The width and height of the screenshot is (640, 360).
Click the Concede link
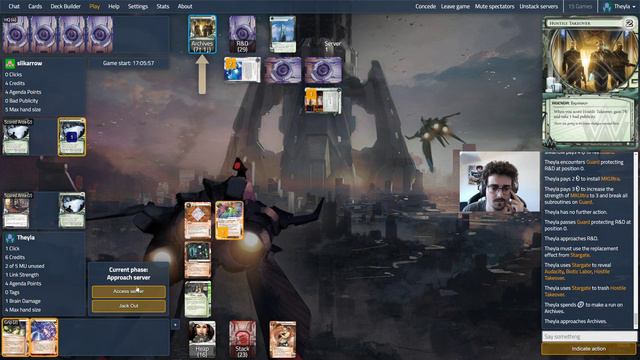click(425, 6)
